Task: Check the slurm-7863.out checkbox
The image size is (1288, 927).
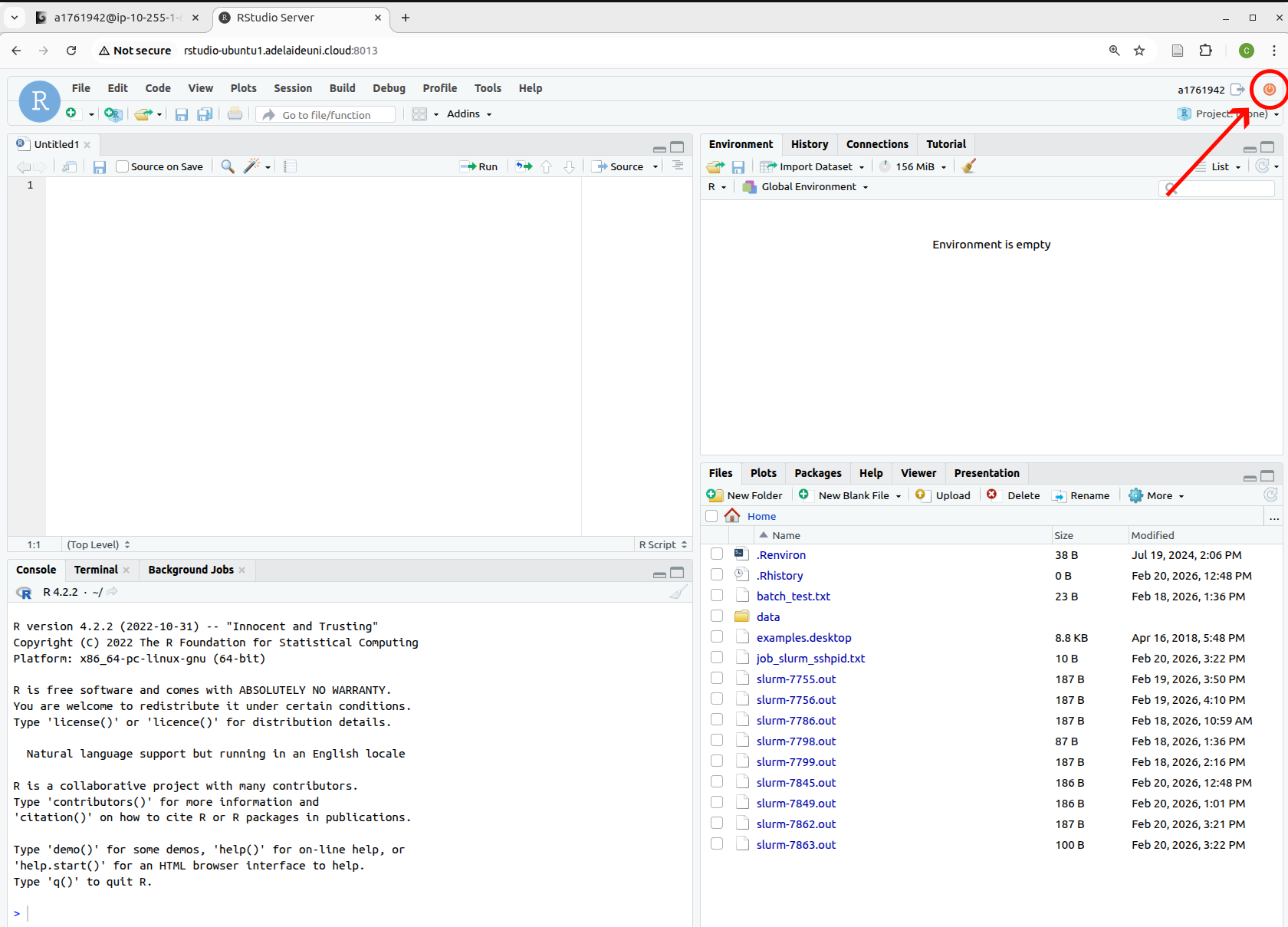Action: point(717,844)
